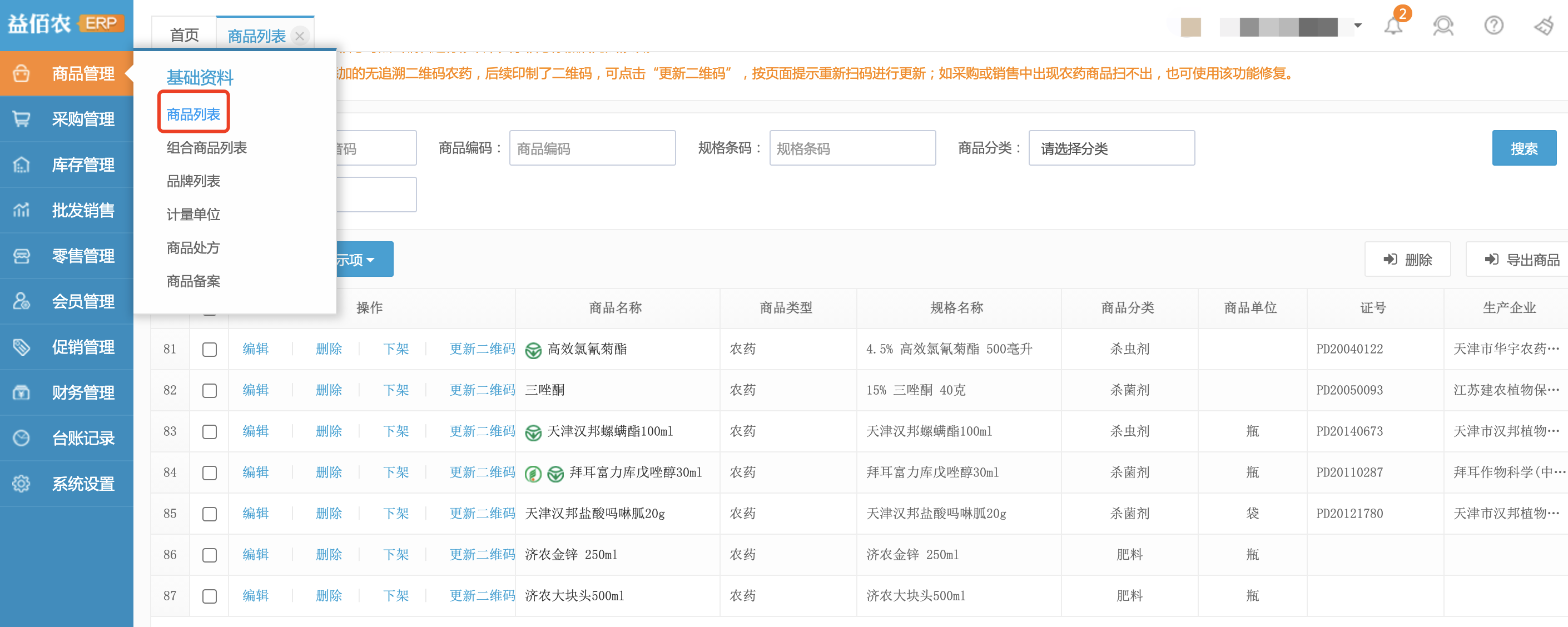Screen dimensions: 1568x627
Task: Select 品牌列表 from the menu
Action: (193, 180)
